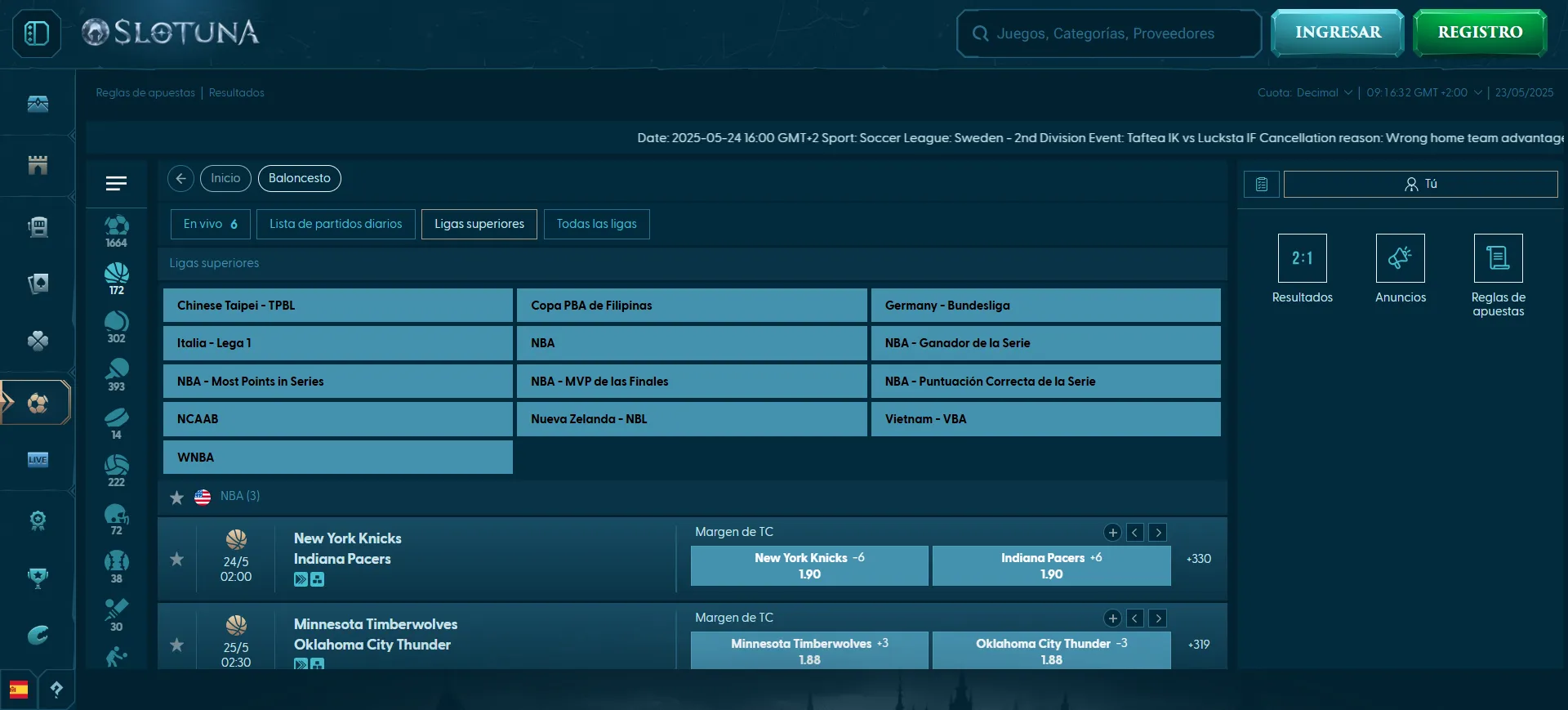Favorite the Minnesota Timberwolves match star

[x=176, y=645]
